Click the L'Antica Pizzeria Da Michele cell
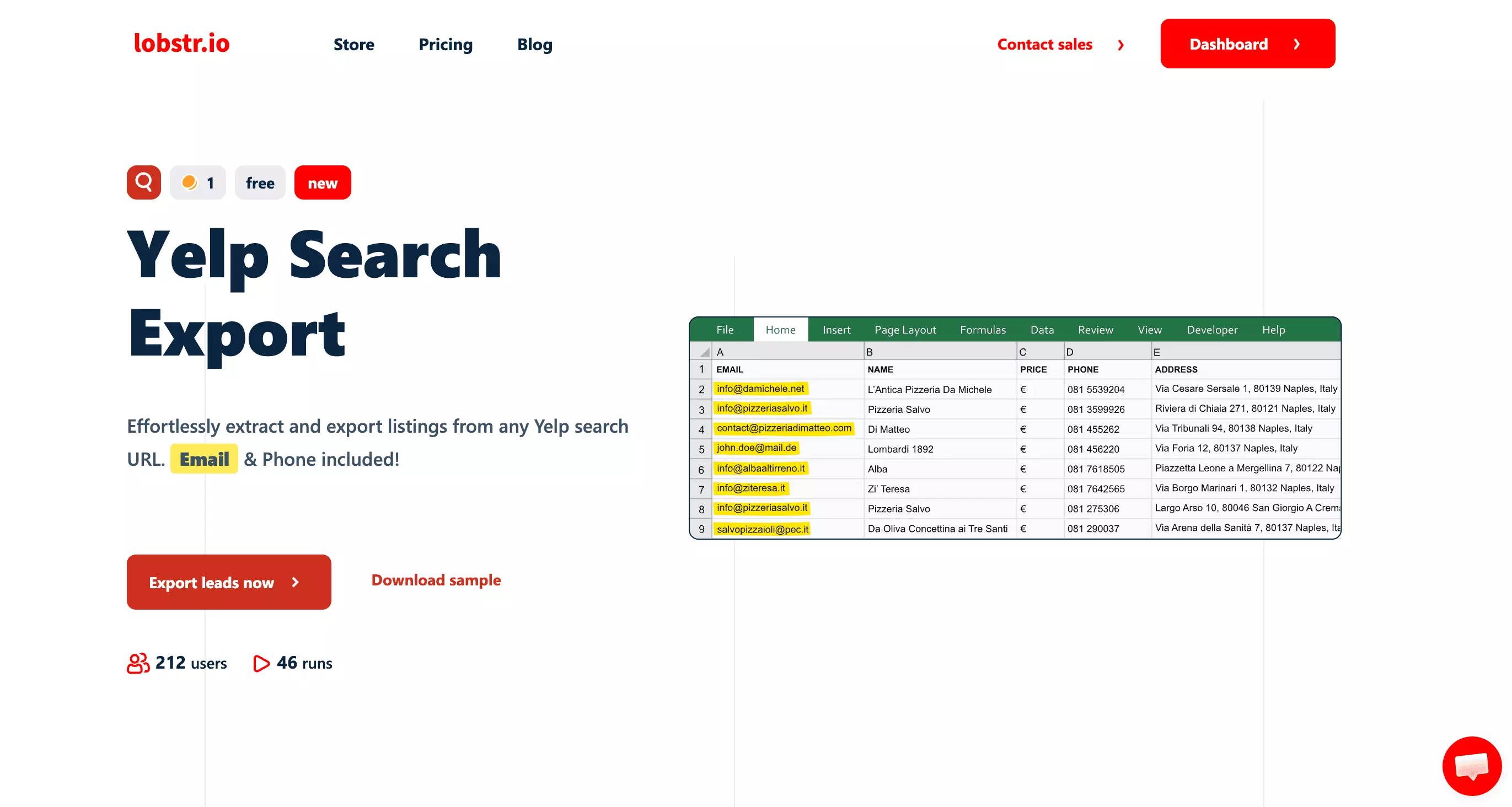The image size is (1512, 807). point(940,389)
